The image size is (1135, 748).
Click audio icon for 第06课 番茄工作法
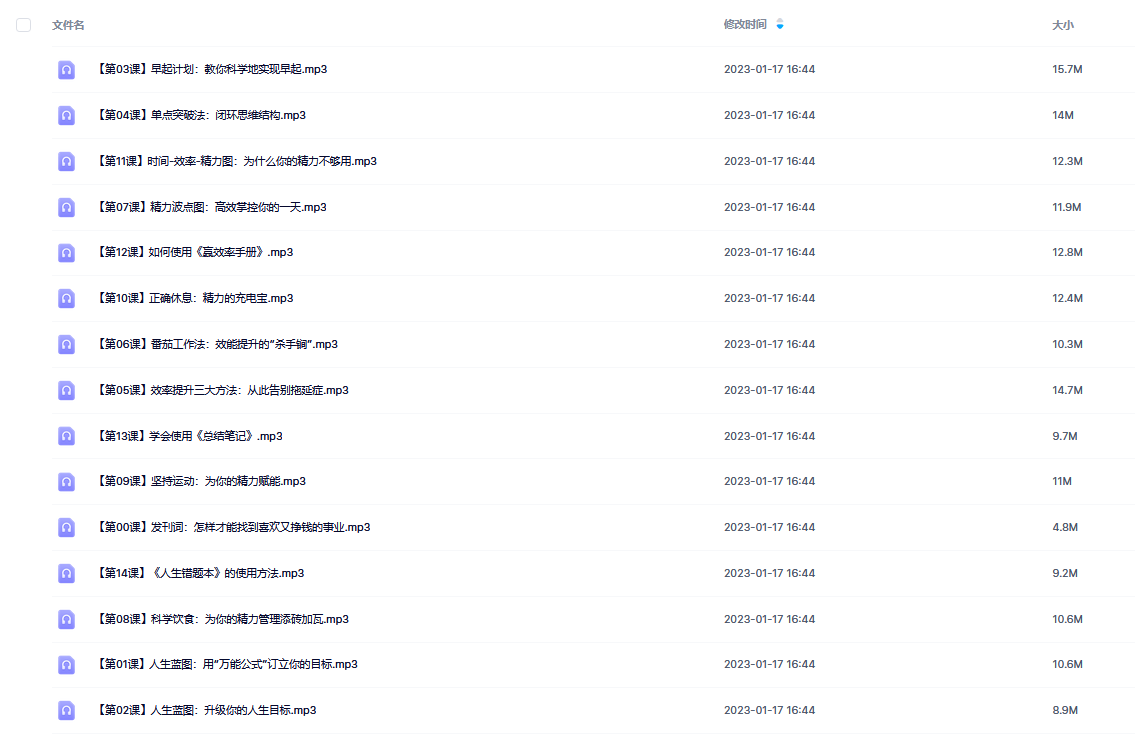[66, 344]
